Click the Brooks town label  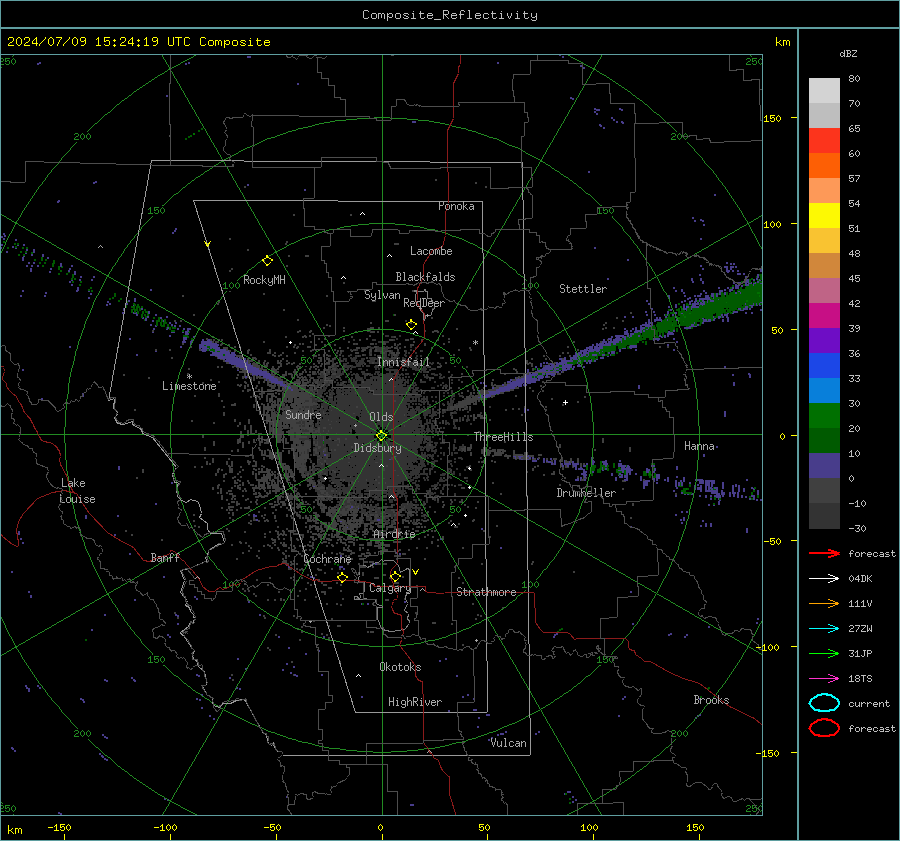pos(711,700)
